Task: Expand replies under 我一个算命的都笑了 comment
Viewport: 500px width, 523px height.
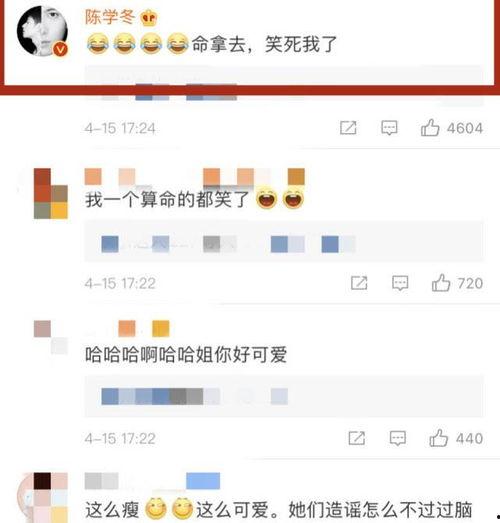Action: pyautogui.click(x=284, y=241)
